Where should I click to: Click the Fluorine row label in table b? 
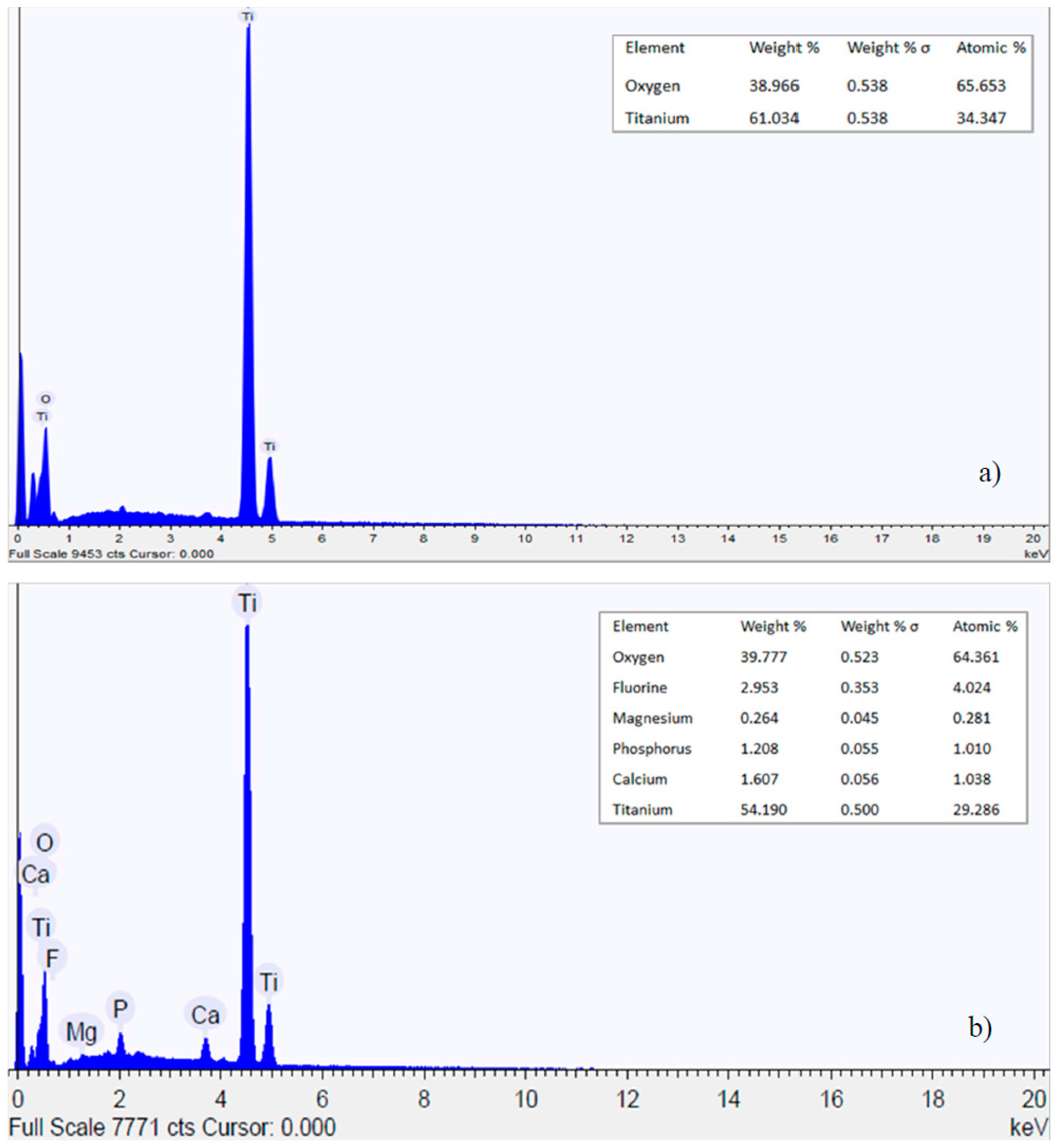640,687
